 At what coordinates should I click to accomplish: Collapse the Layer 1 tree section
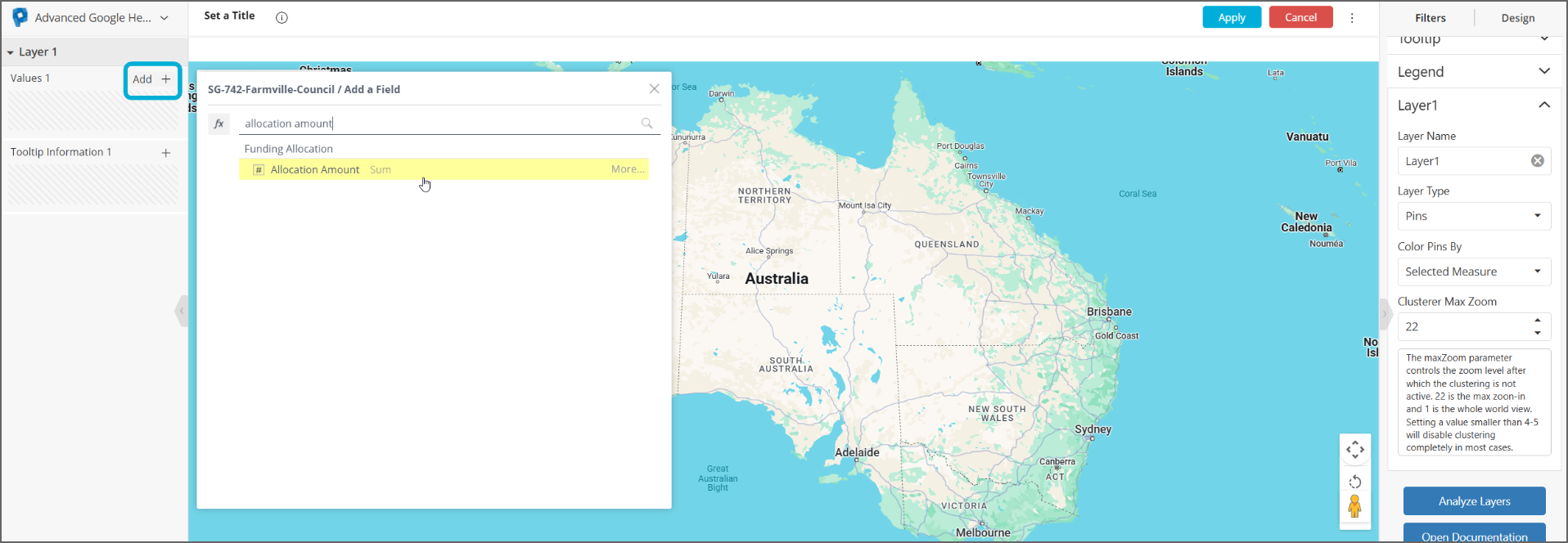tap(11, 52)
